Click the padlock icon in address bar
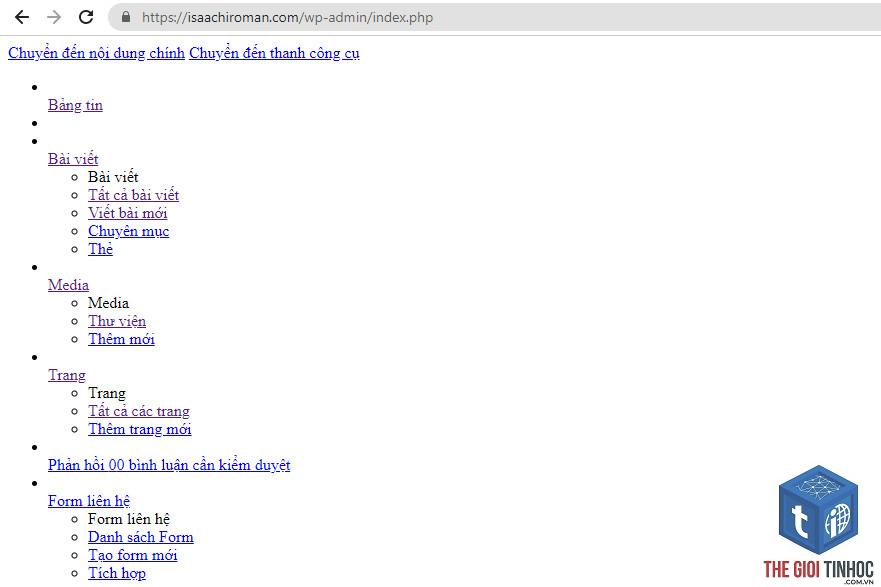This screenshot has width=881, height=587. tap(126, 17)
